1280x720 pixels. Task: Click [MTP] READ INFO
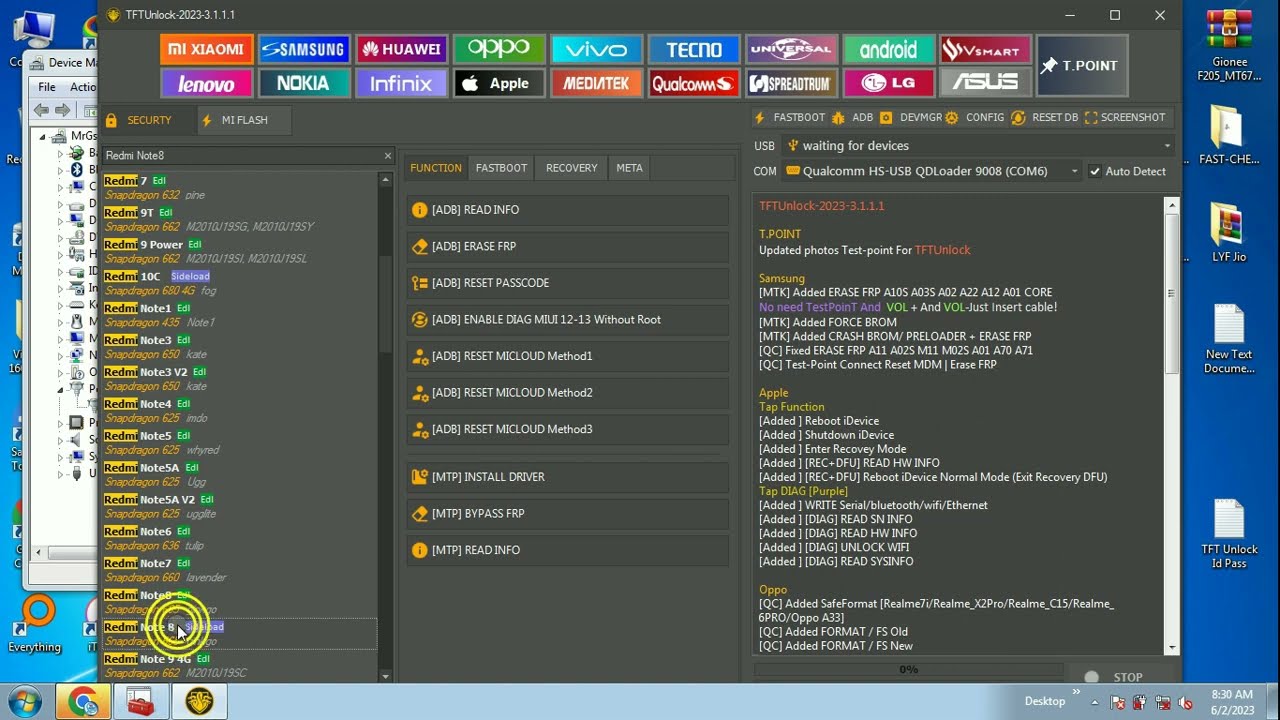[x=568, y=550]
